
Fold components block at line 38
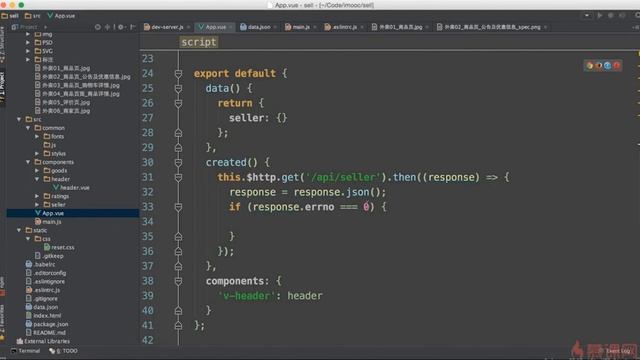pos(178,281)
